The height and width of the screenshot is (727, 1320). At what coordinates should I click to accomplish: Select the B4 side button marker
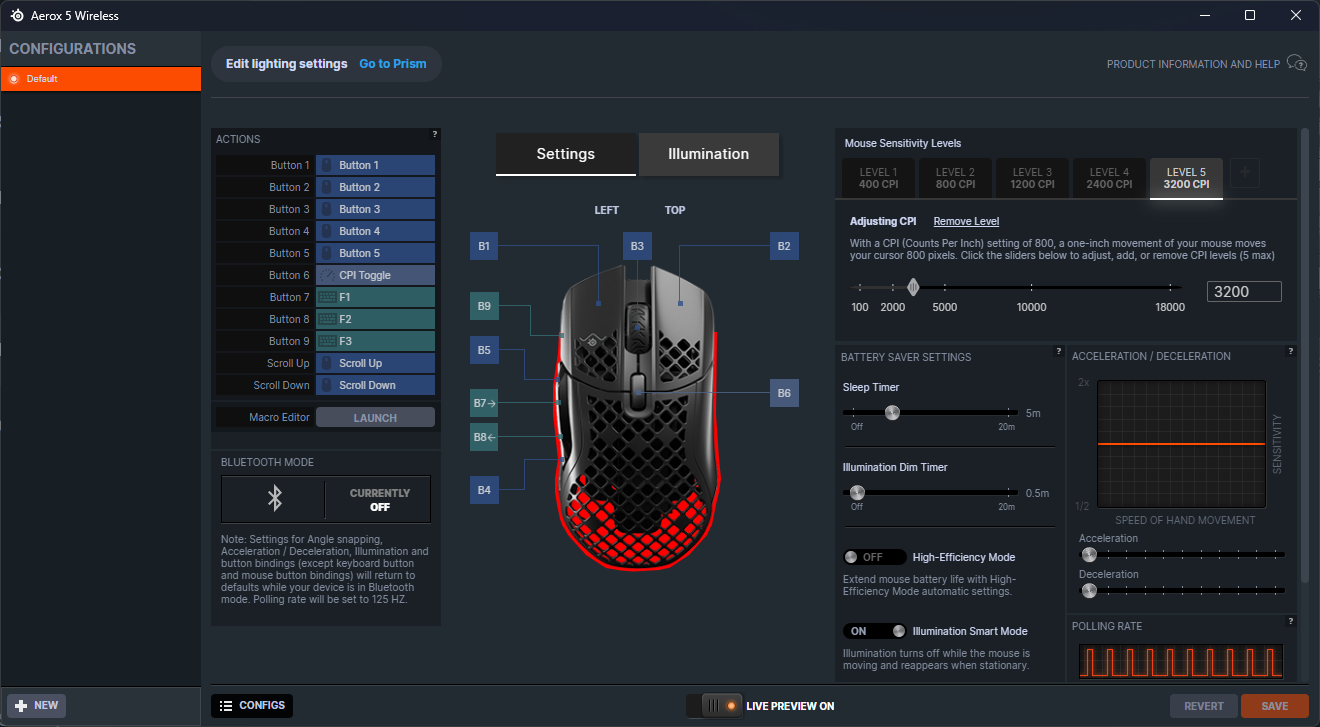(x=484, y=490)
